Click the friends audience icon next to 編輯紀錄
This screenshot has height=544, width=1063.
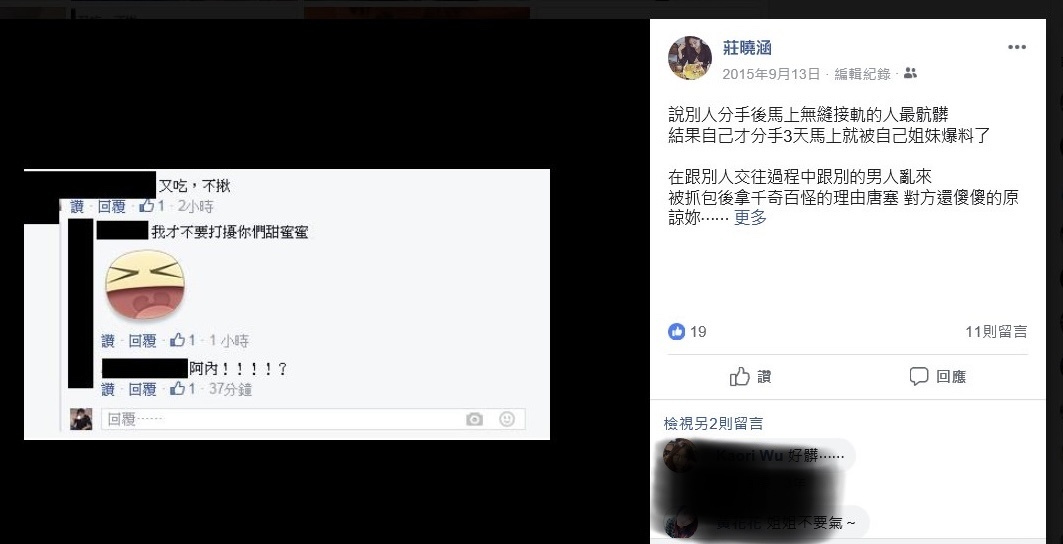tap(910, 73)
